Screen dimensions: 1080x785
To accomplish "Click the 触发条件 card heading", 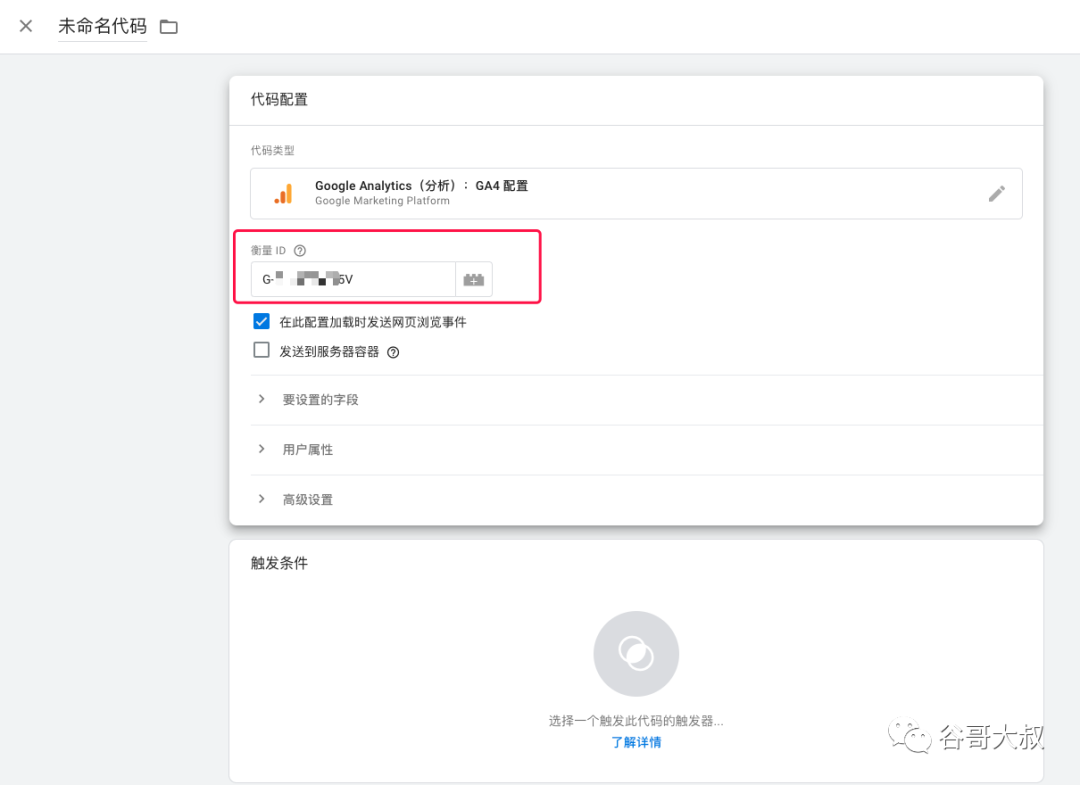I will click(279, 563).
